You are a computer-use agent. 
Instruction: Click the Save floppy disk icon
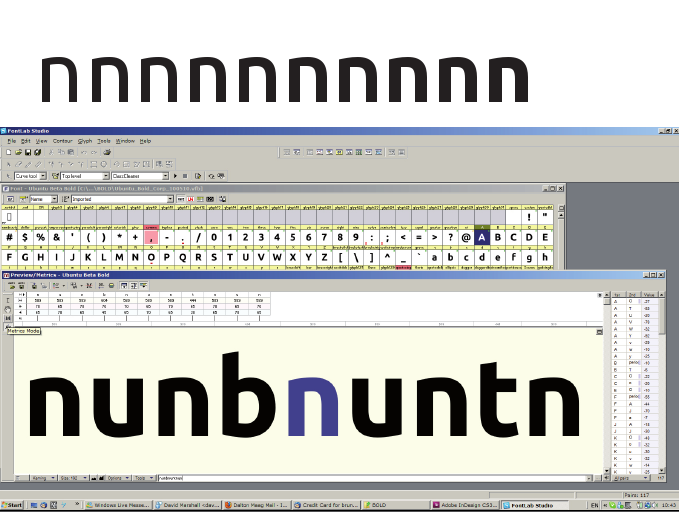point(28,152)
